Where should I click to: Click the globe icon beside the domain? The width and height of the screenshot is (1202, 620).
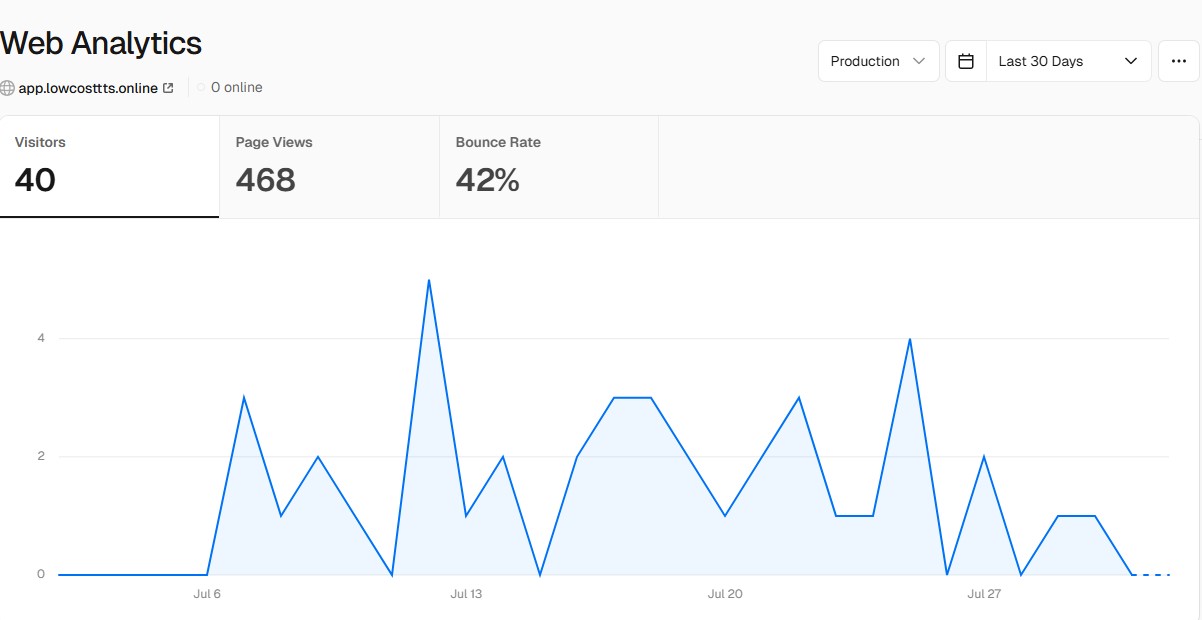8,88
